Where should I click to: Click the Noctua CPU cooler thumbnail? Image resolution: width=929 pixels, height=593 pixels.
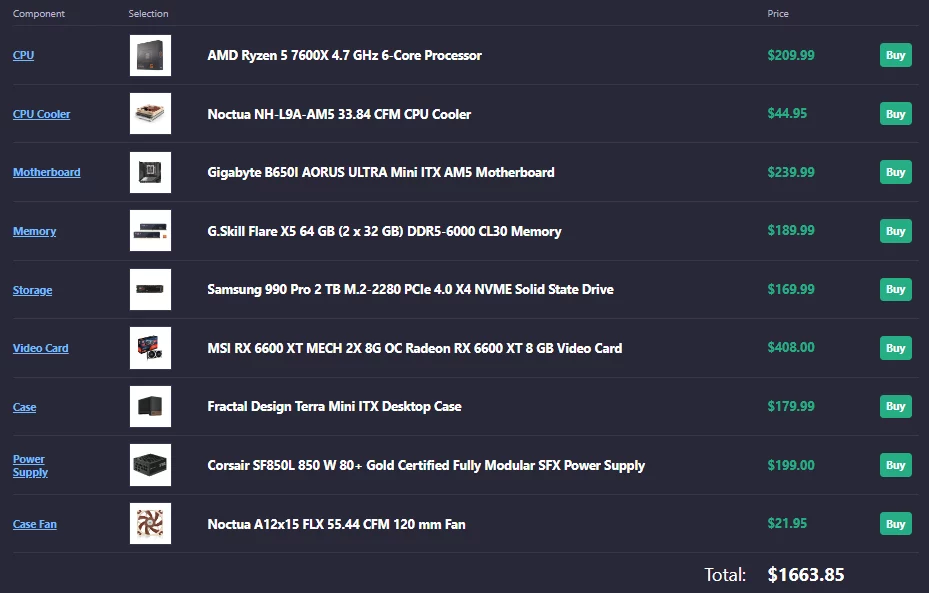150,113
